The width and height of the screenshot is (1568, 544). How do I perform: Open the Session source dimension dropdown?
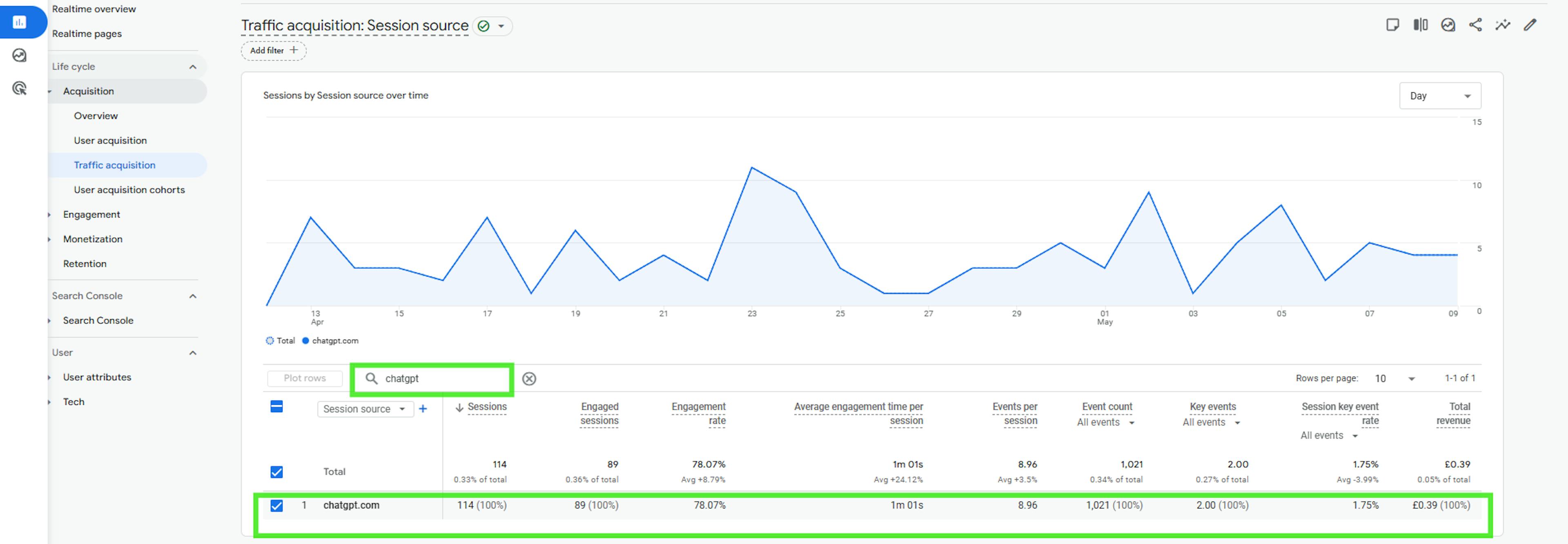[365, 409]
